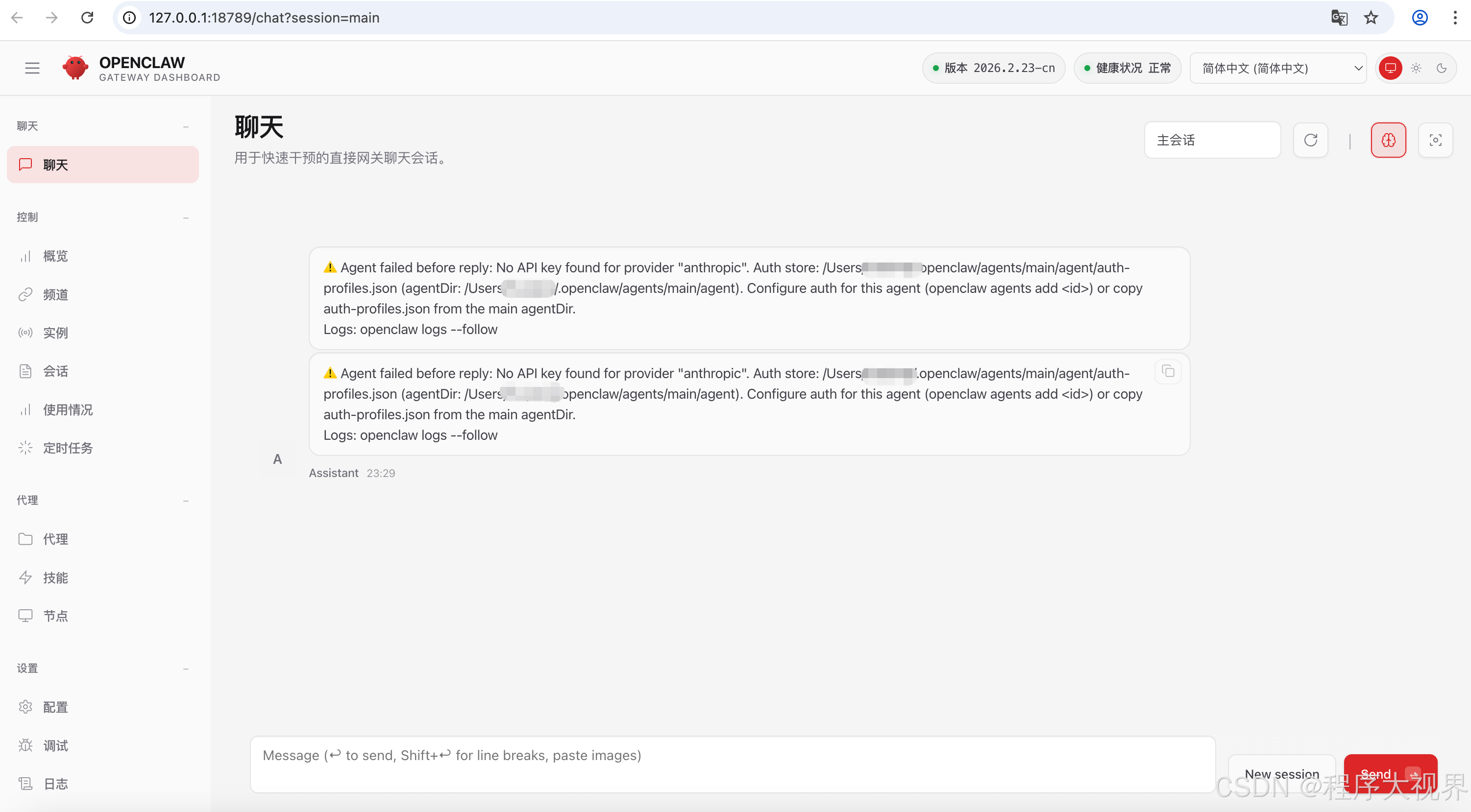Image resolution: width=1471 pixels, height=812 pixels.
Task: Open 概览 in the sidebar
Action: [55, 256]
